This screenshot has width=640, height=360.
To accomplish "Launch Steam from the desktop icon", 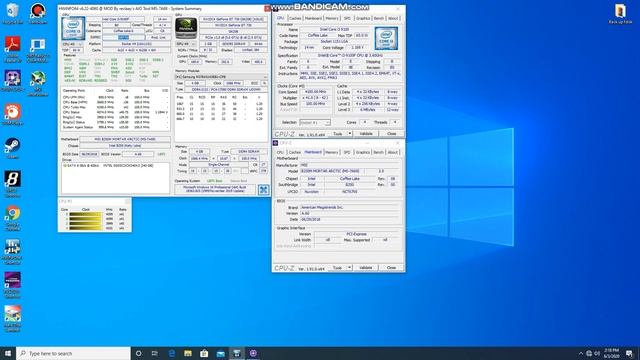I will [x=12, y=148].
